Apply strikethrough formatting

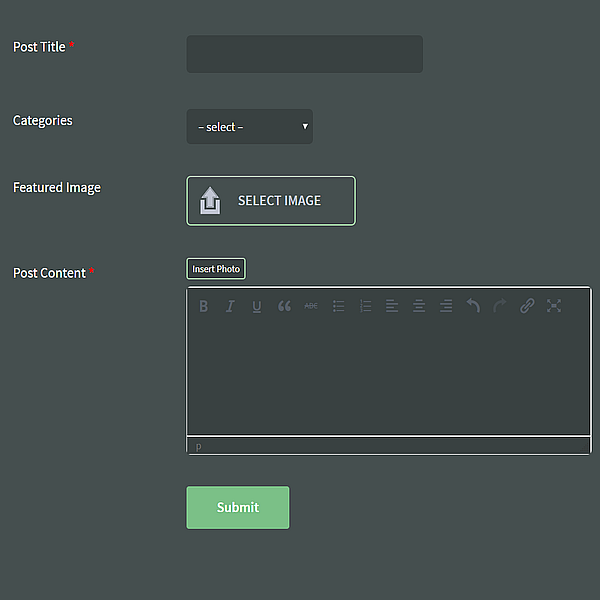pyautogui.click(x=311, y=306)
